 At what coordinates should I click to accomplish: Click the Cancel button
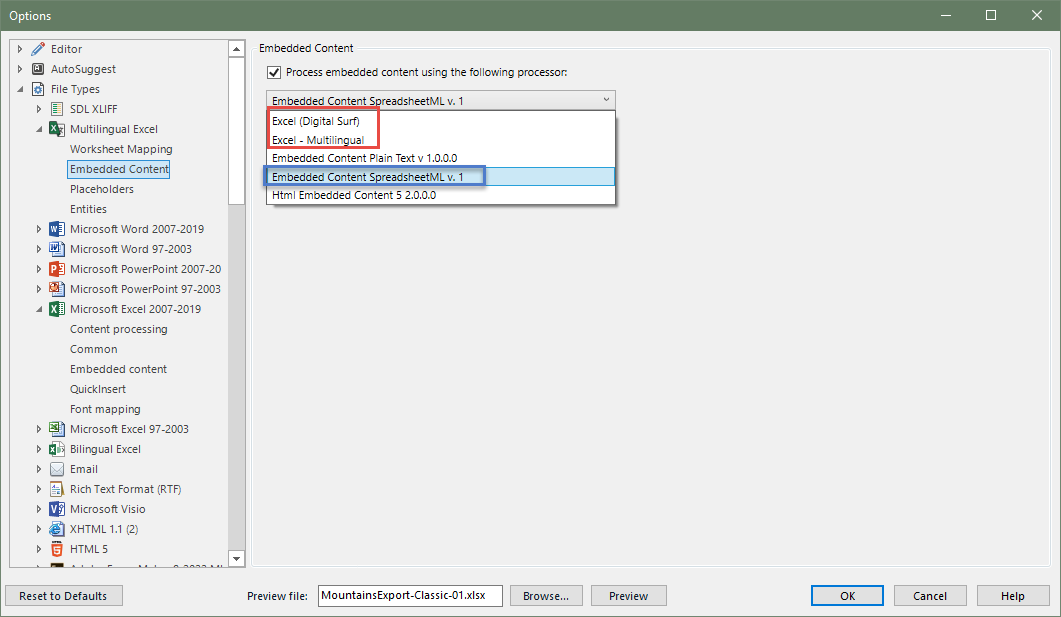930,596
